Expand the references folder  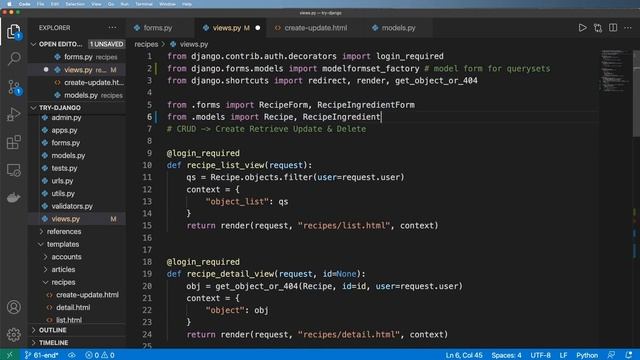click(64, 231)
